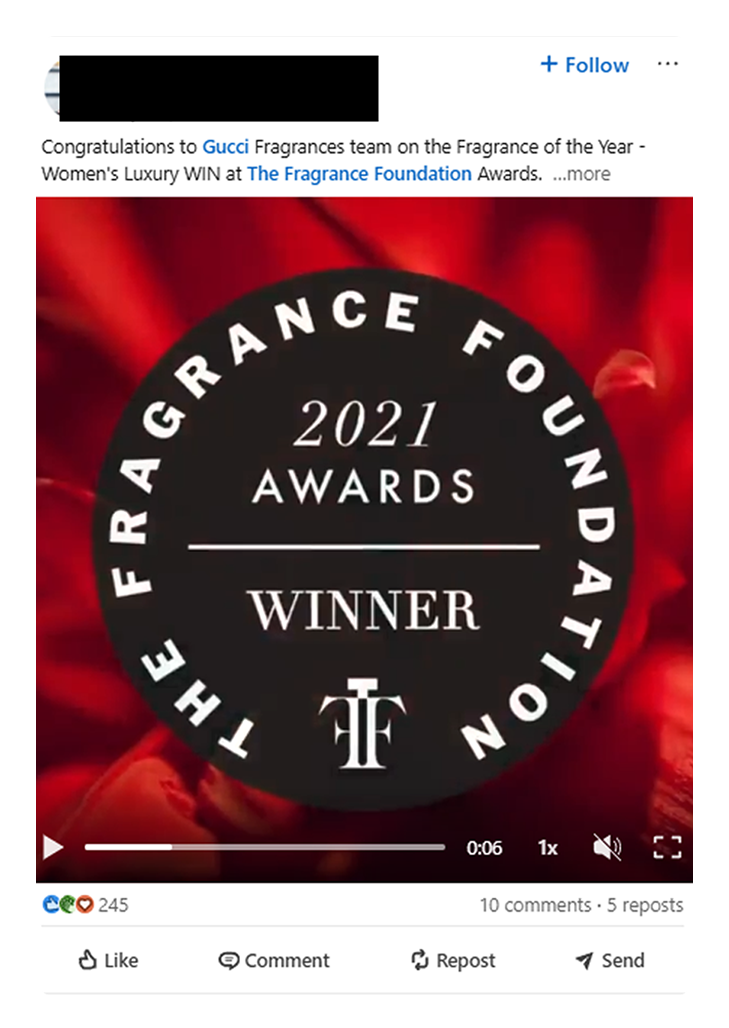This screenshot has width=729, height=1028.
Task: View the 5 reposts
Action: click(x=645, y=905)
